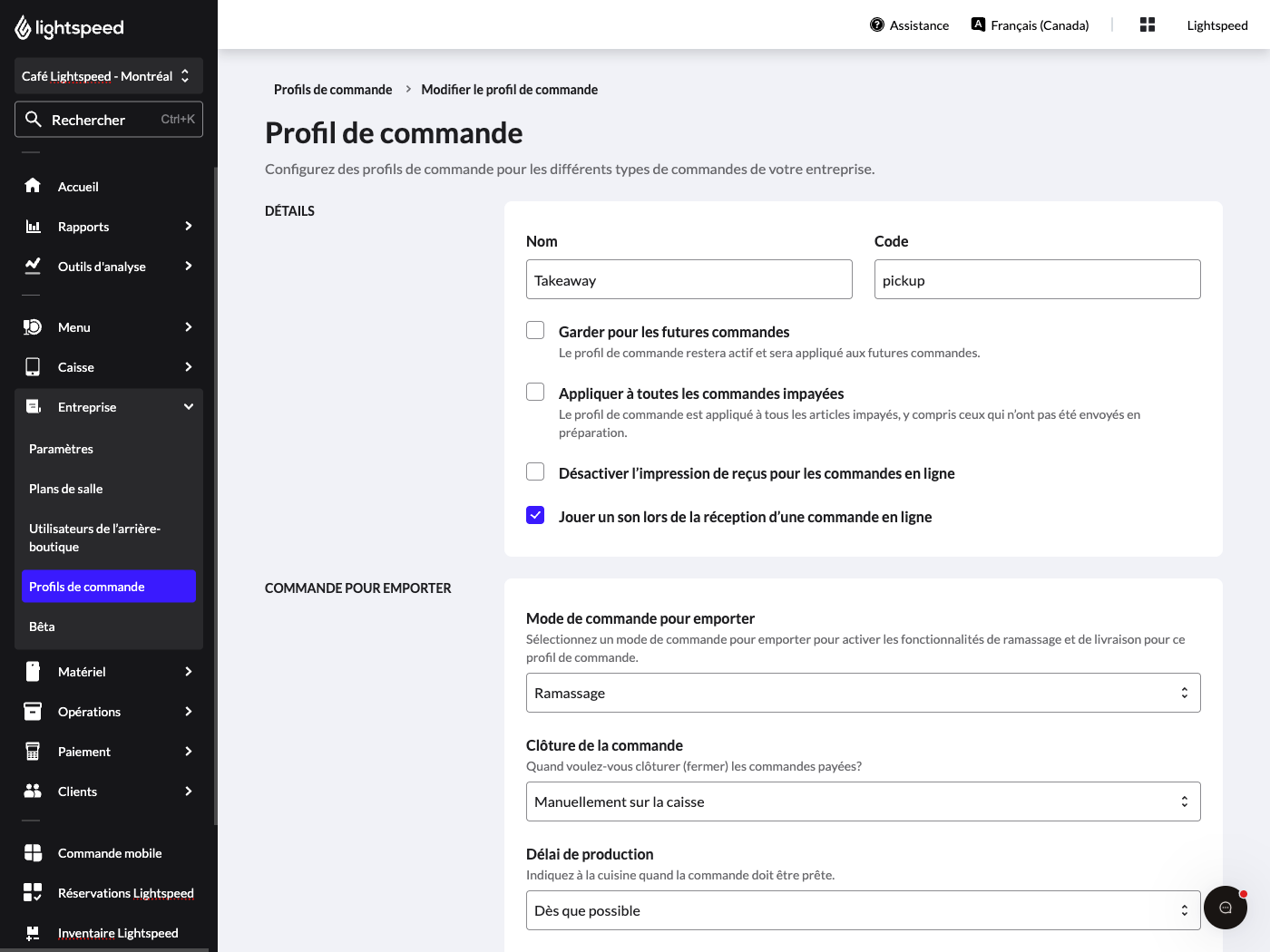1270x952 pixels.
Task: Expand the Paiement section chevron
Action: tap(189, 752)
